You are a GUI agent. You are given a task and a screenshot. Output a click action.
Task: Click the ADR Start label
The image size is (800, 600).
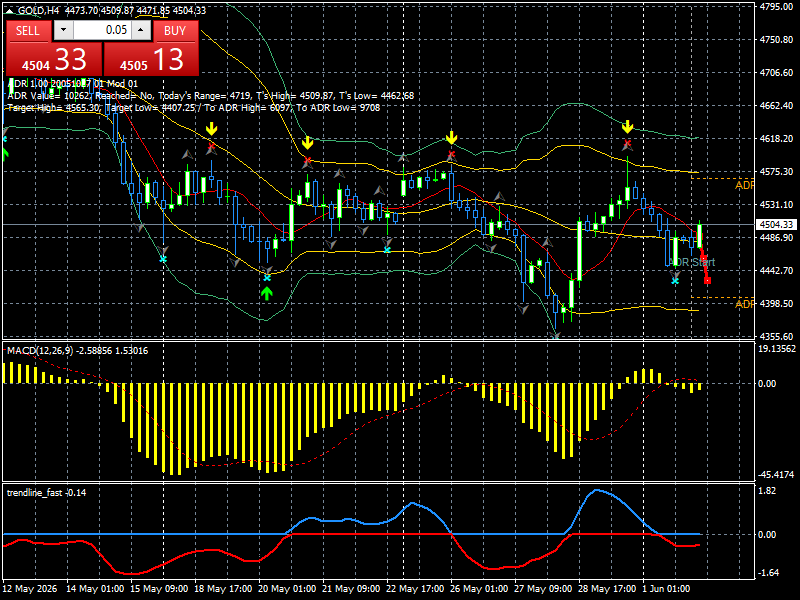coord(692,262)
